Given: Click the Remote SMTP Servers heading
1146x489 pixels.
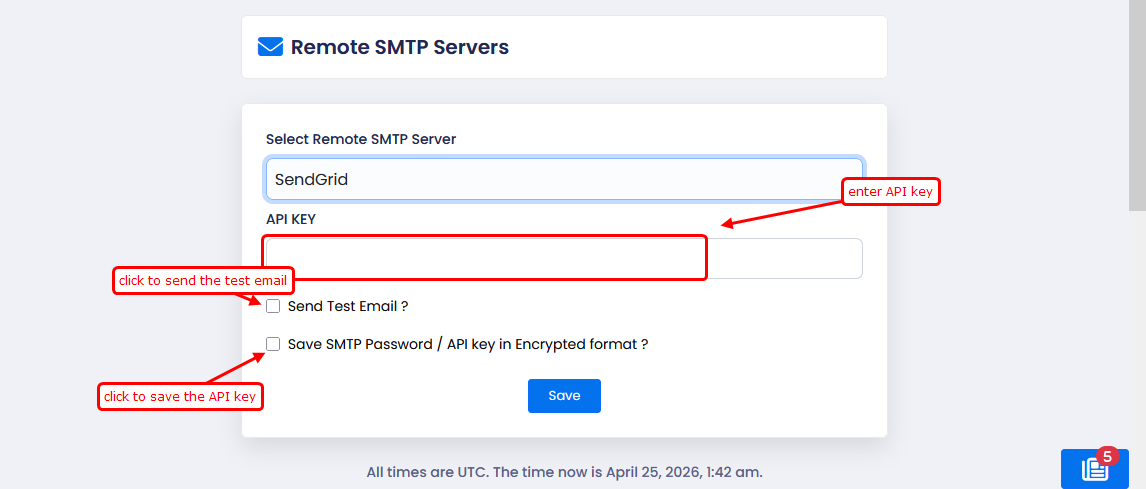Looking at the screenshot, I should click(399, 47).
